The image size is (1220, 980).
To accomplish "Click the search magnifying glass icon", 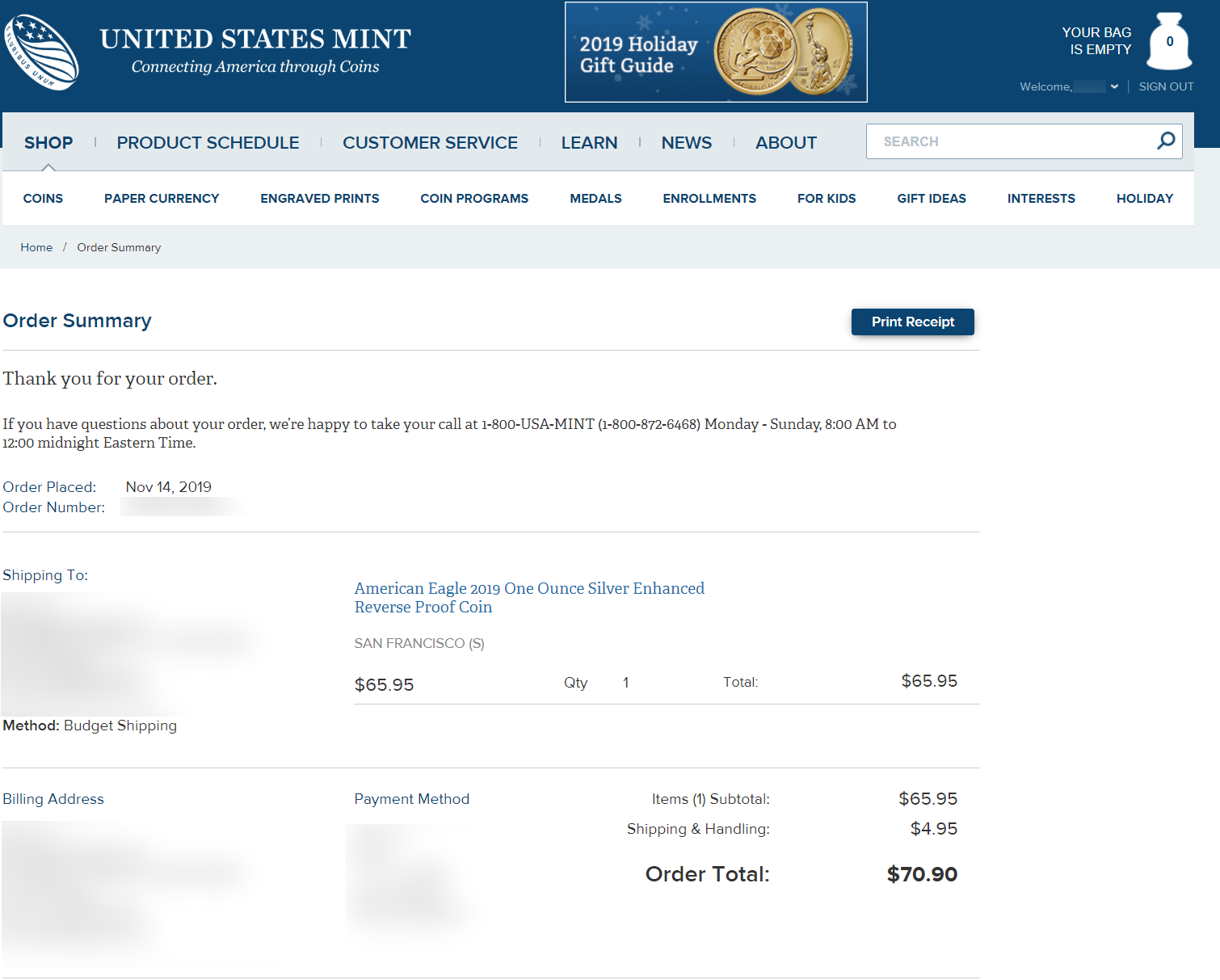I will tap(1166, 141).
